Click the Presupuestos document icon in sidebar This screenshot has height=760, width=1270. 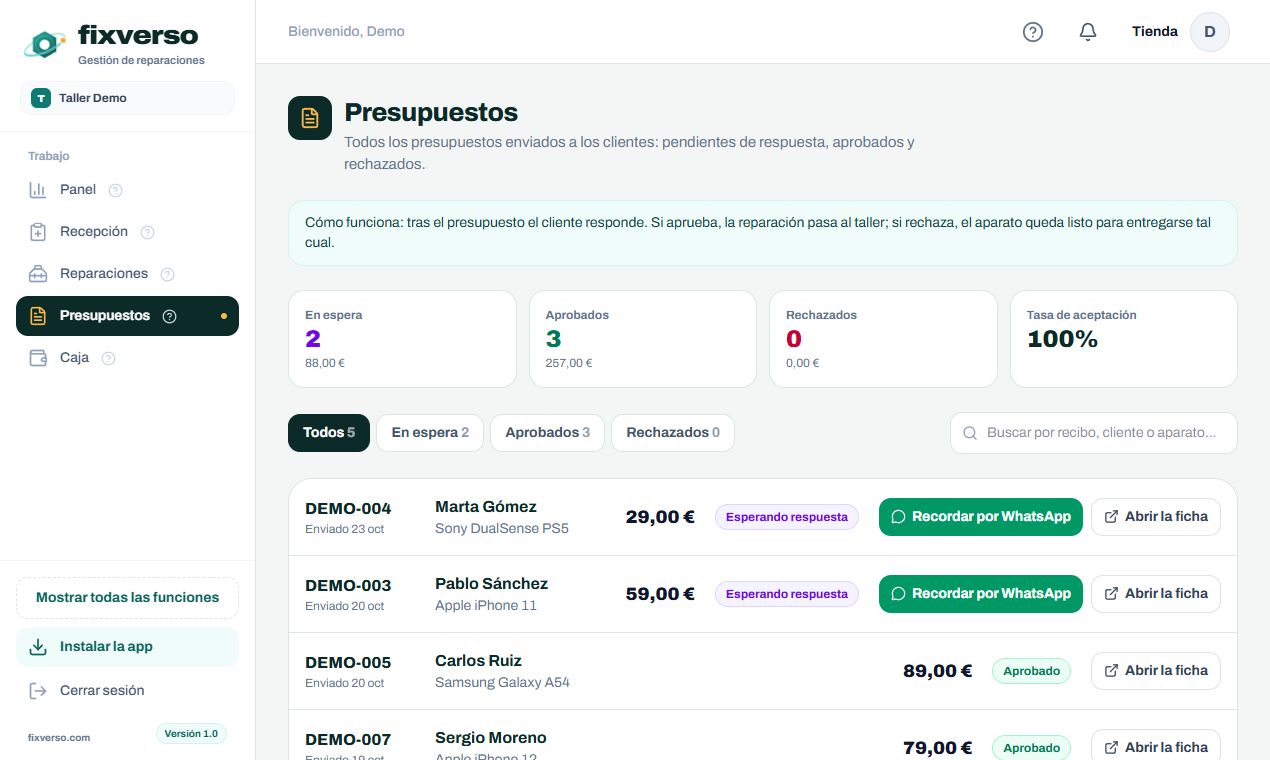[x=38, y=316]
